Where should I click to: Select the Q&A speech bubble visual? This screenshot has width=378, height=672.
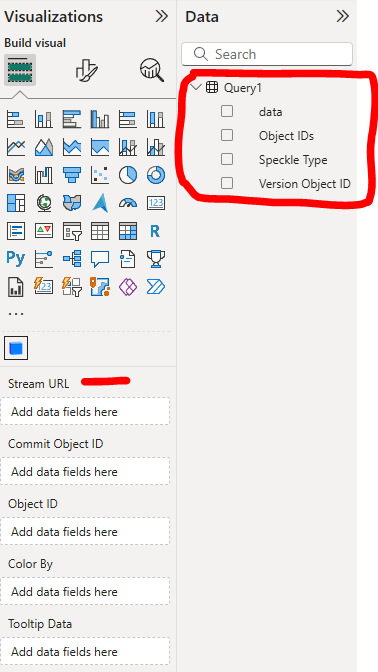point(100,259)
